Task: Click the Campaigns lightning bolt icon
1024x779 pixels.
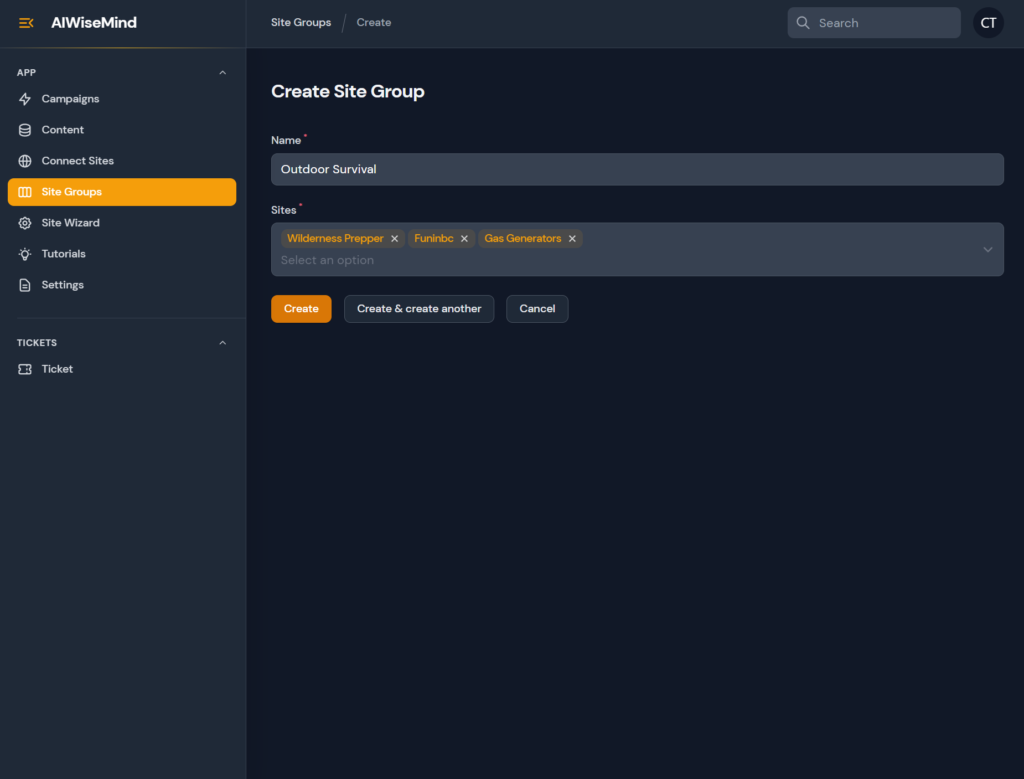Action: [25, 99]
